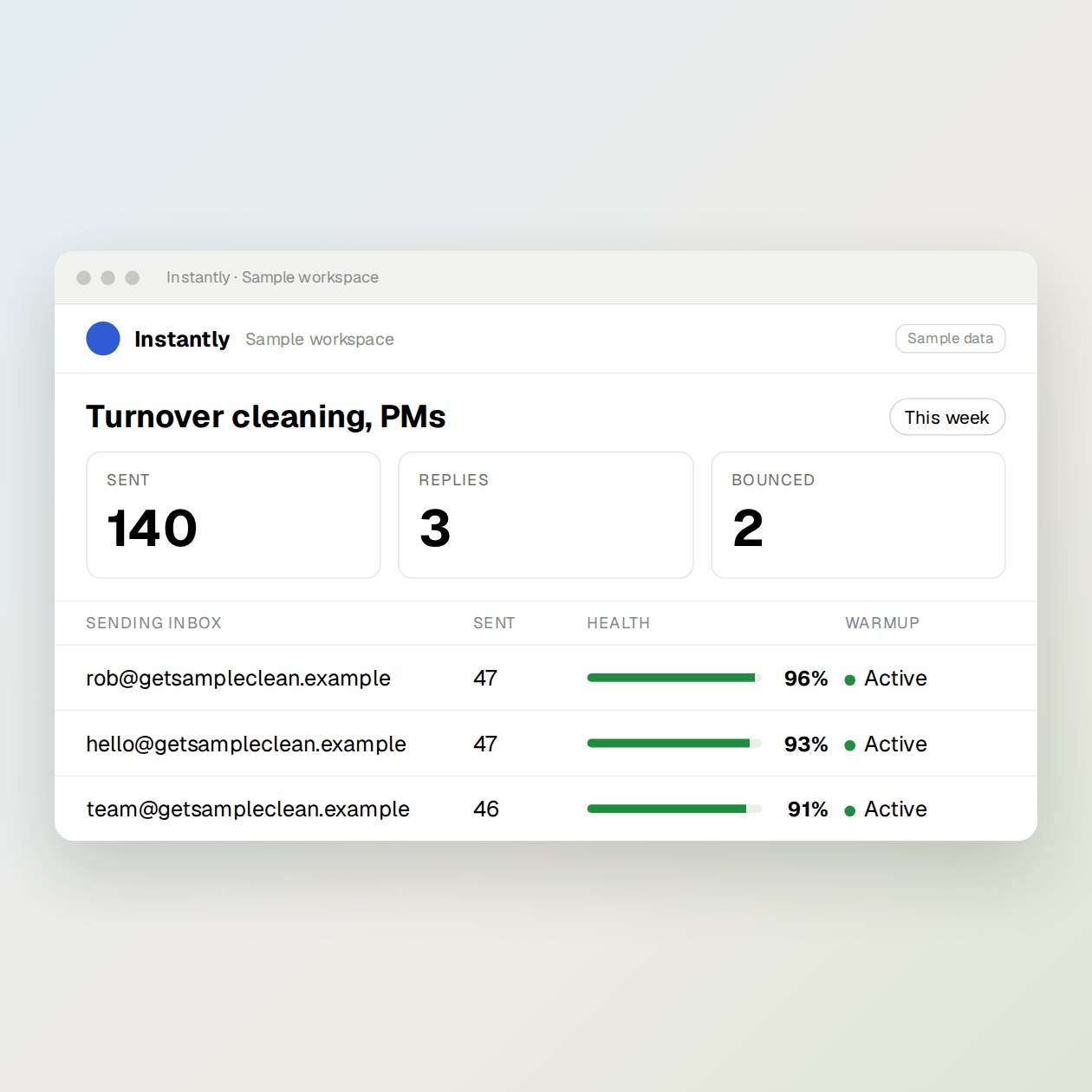Click the "96%" health value
The height and width of the screenshot is (1092, 1092).
806,679
